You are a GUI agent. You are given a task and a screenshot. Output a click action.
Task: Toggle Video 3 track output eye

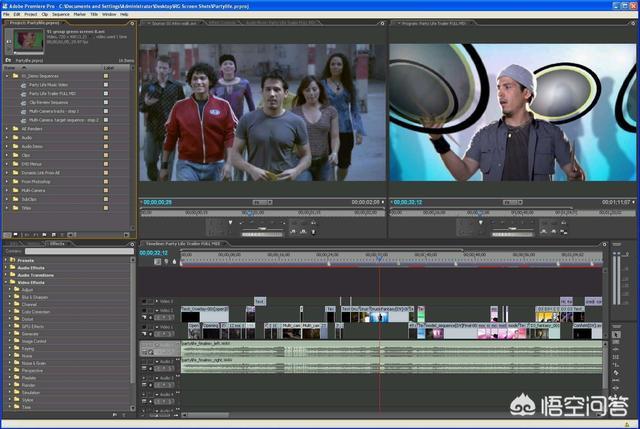(x=144, y=301)
